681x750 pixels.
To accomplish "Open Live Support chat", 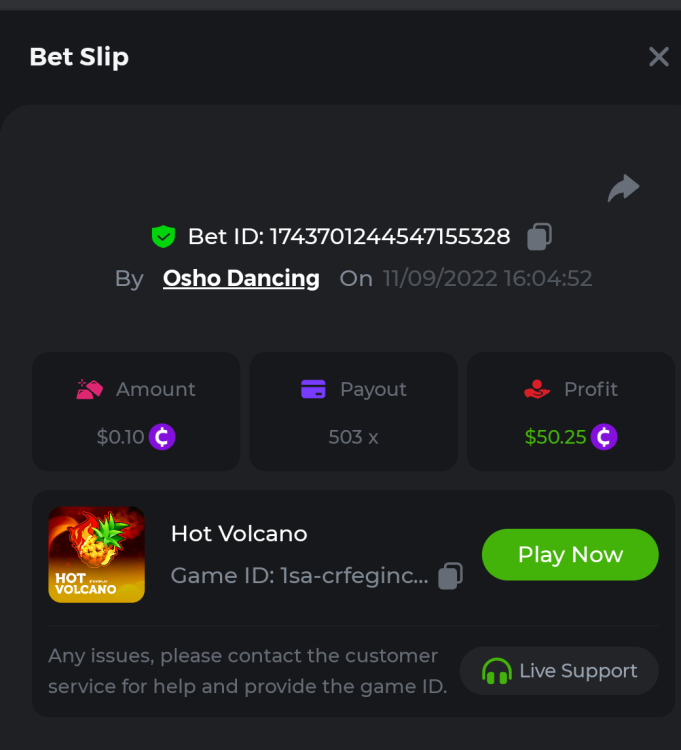I will 559,671.
